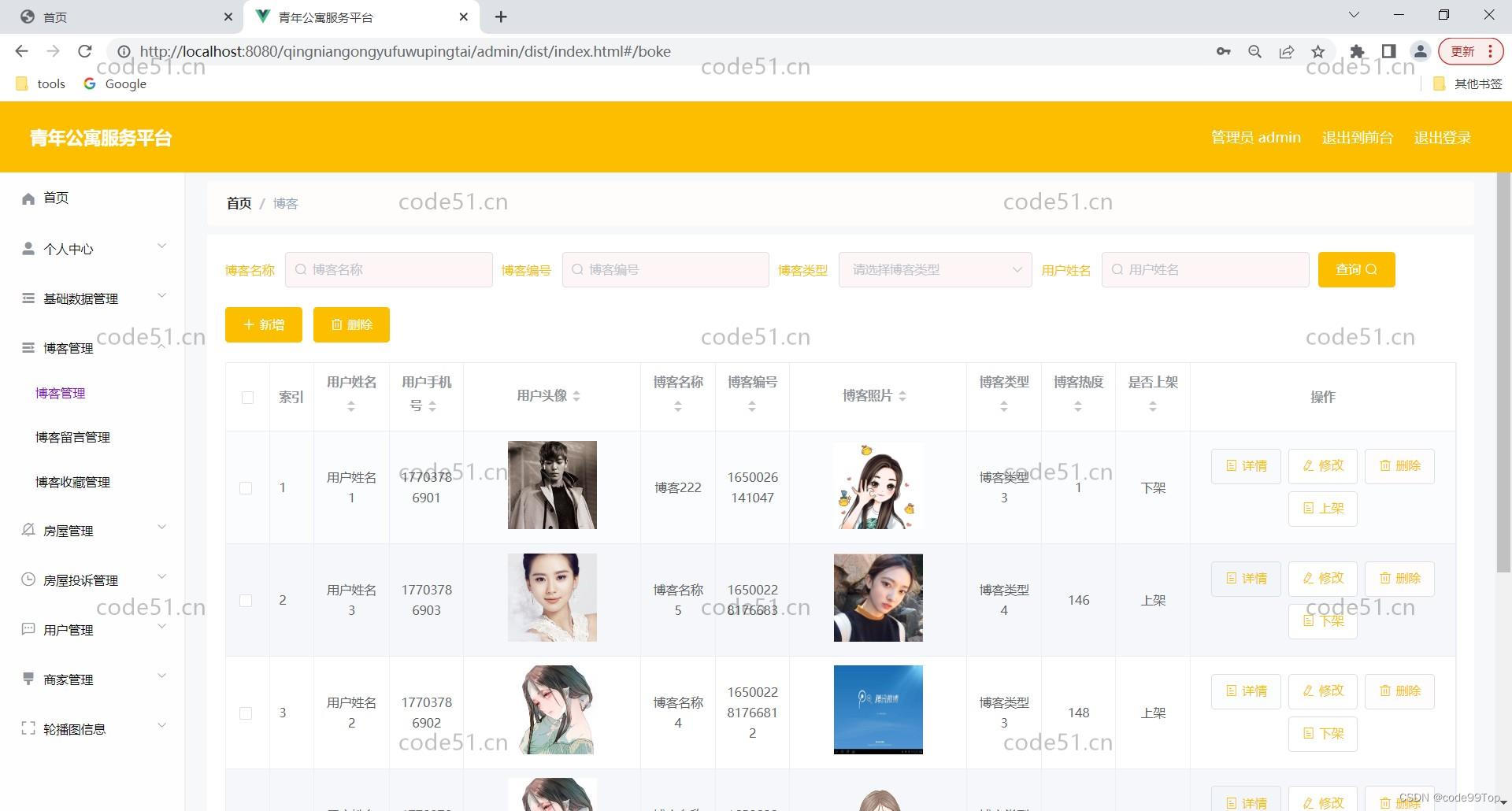Open 详情 for 博客222 row
Screen dimensions: 1512x811
click(x=1246, y=466)
